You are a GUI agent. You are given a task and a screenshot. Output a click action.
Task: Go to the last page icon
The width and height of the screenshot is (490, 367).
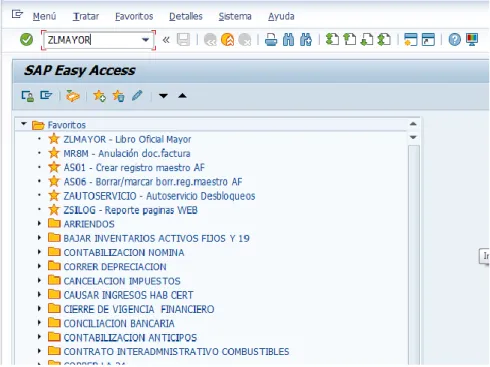(384, 40)
